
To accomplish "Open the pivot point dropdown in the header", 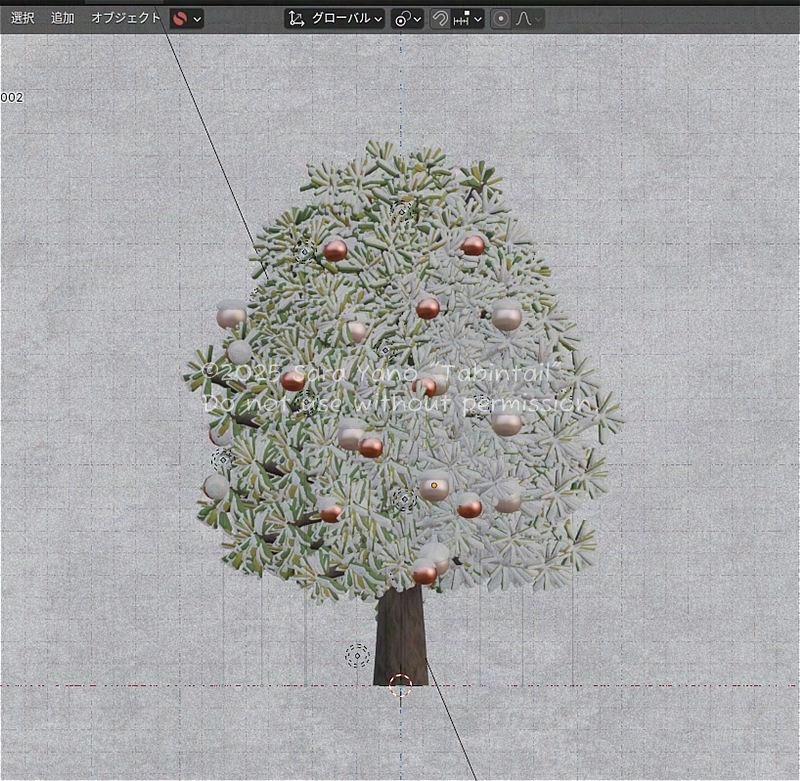I will pyautogui.click(x=417, y=18).
